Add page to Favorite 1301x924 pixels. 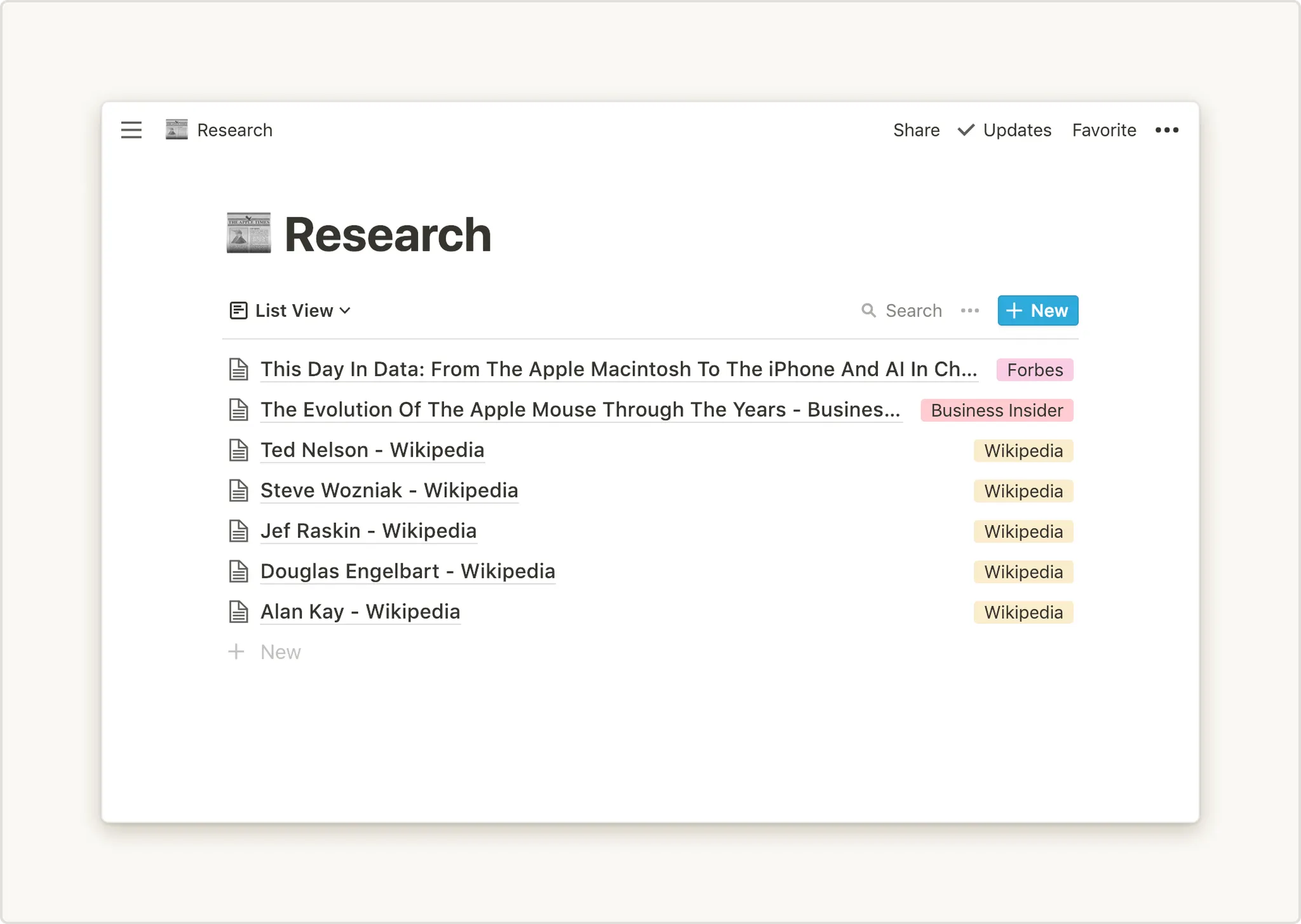coord(1103,130)
